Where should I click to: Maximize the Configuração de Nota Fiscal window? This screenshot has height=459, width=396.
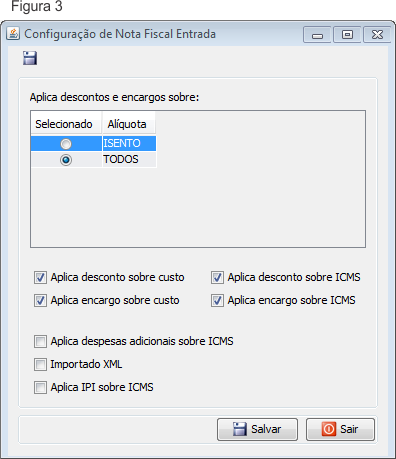click(x=347, y=35)
